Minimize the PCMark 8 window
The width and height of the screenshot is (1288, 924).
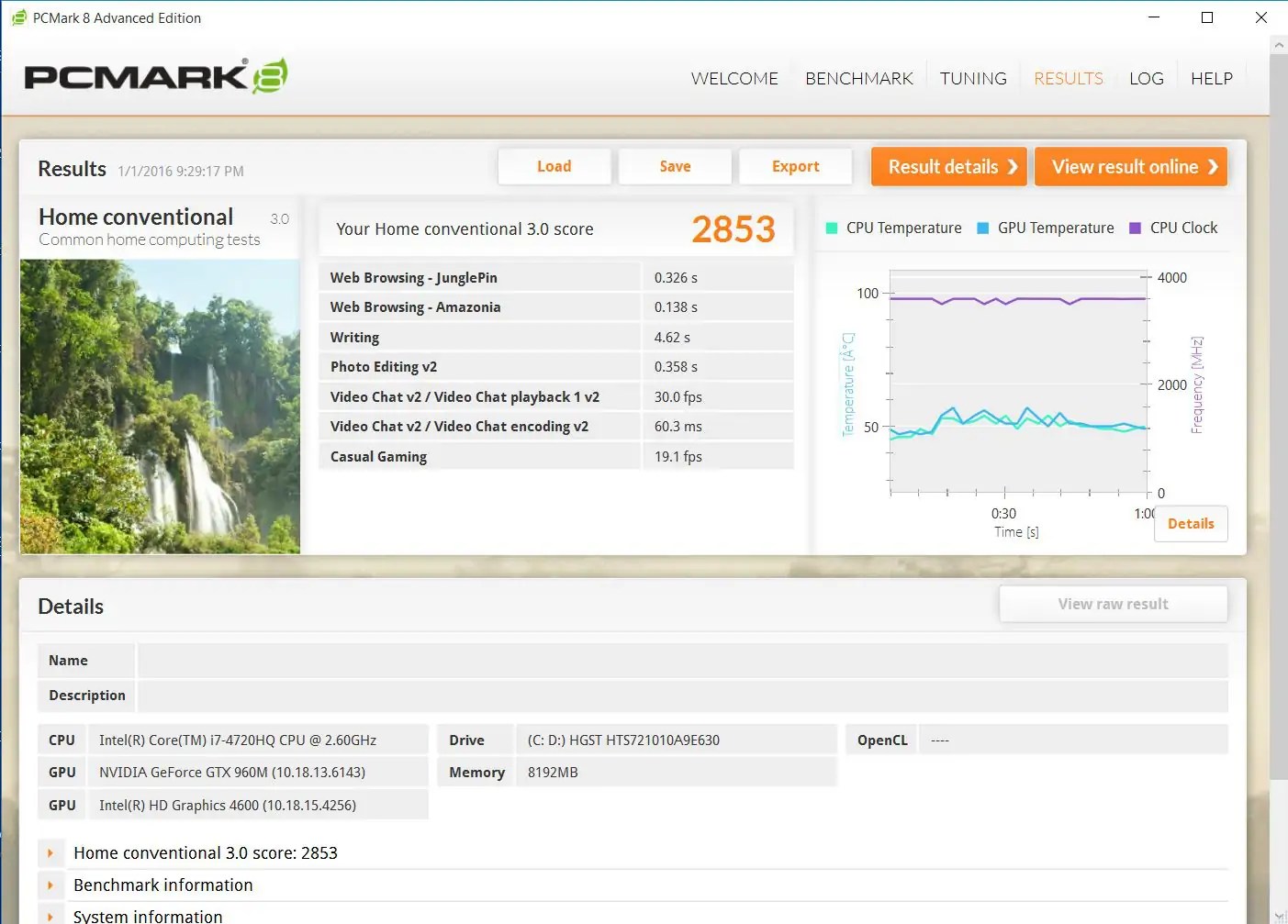[x=1154, y=17]
